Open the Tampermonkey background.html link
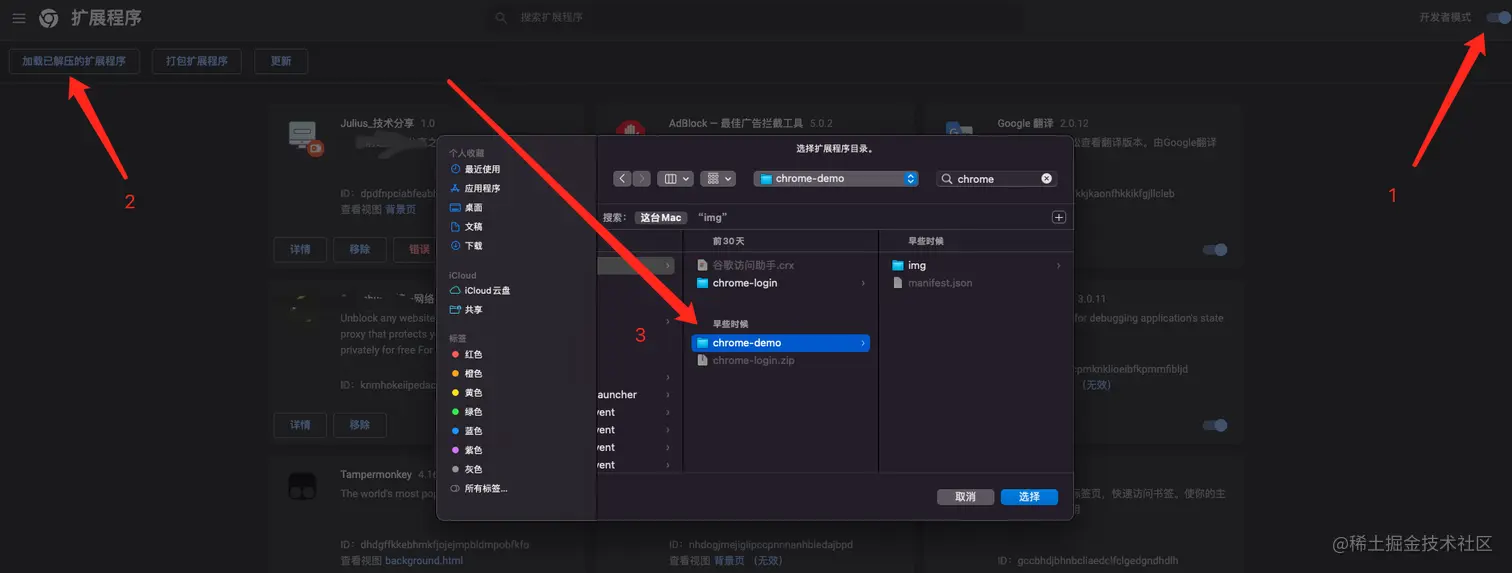Viewport: 1512px width, 573px height. [424, 561]
